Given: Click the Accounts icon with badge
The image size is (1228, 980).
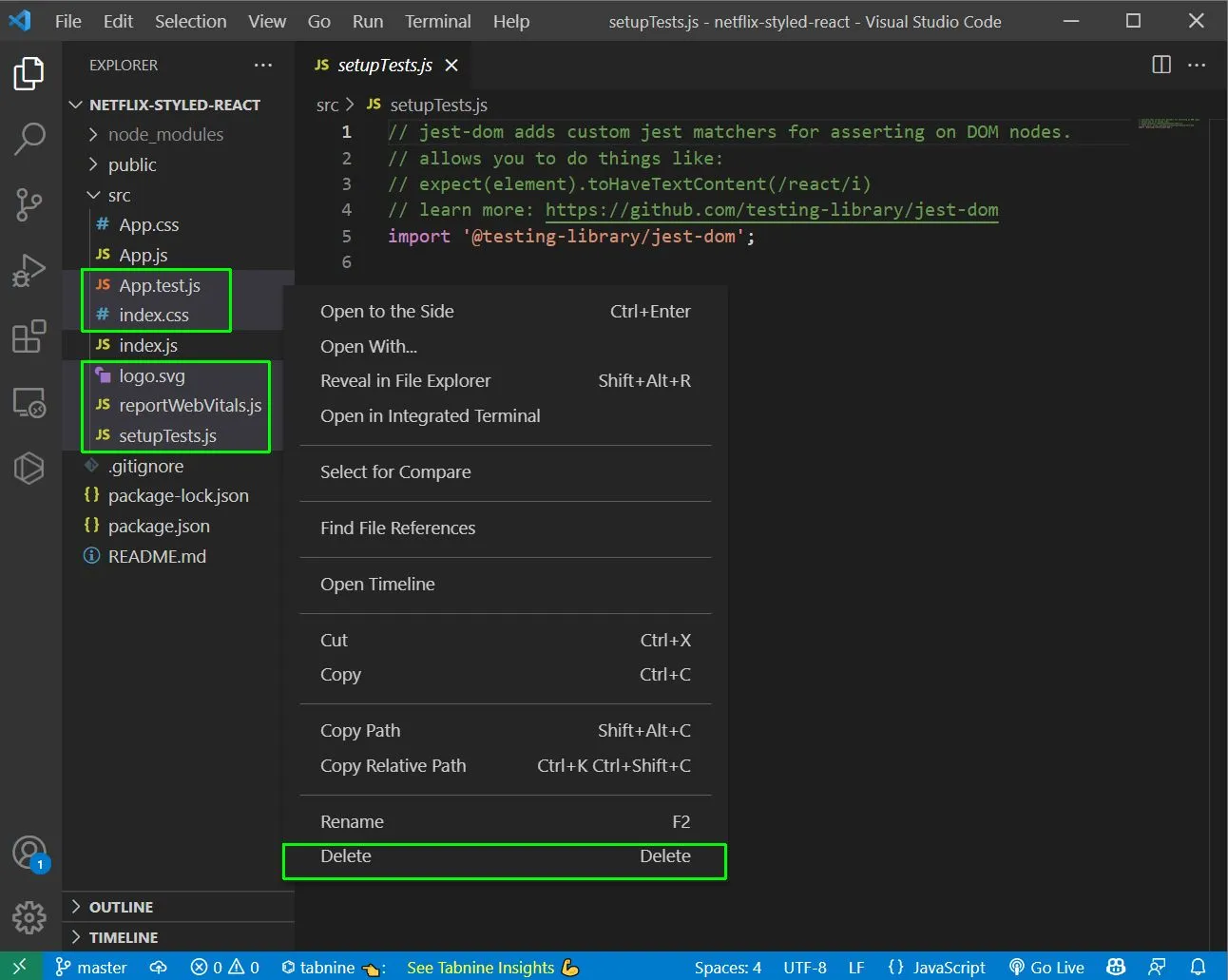Looking at the screenshot, I should pyautogui.click(x=29, y=854).
